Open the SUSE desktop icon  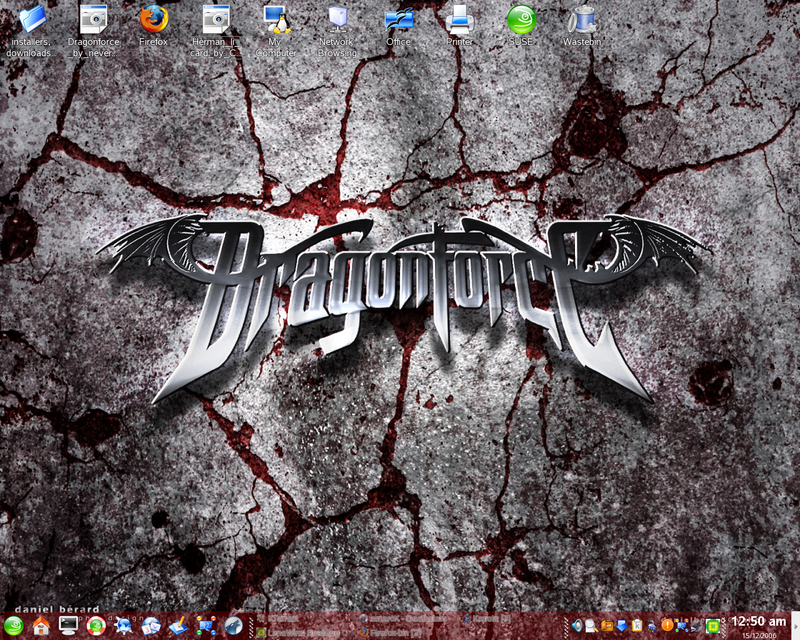[521, 27]
